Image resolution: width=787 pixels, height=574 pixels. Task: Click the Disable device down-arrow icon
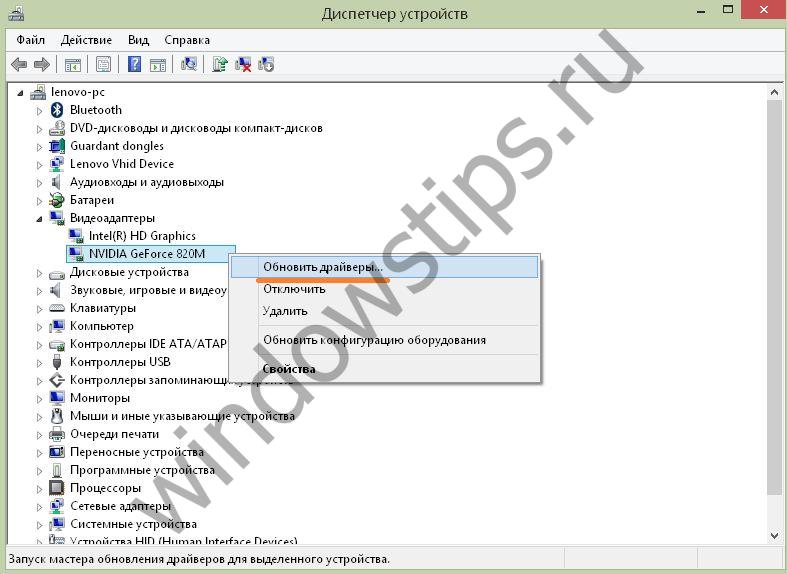point(266,64)
